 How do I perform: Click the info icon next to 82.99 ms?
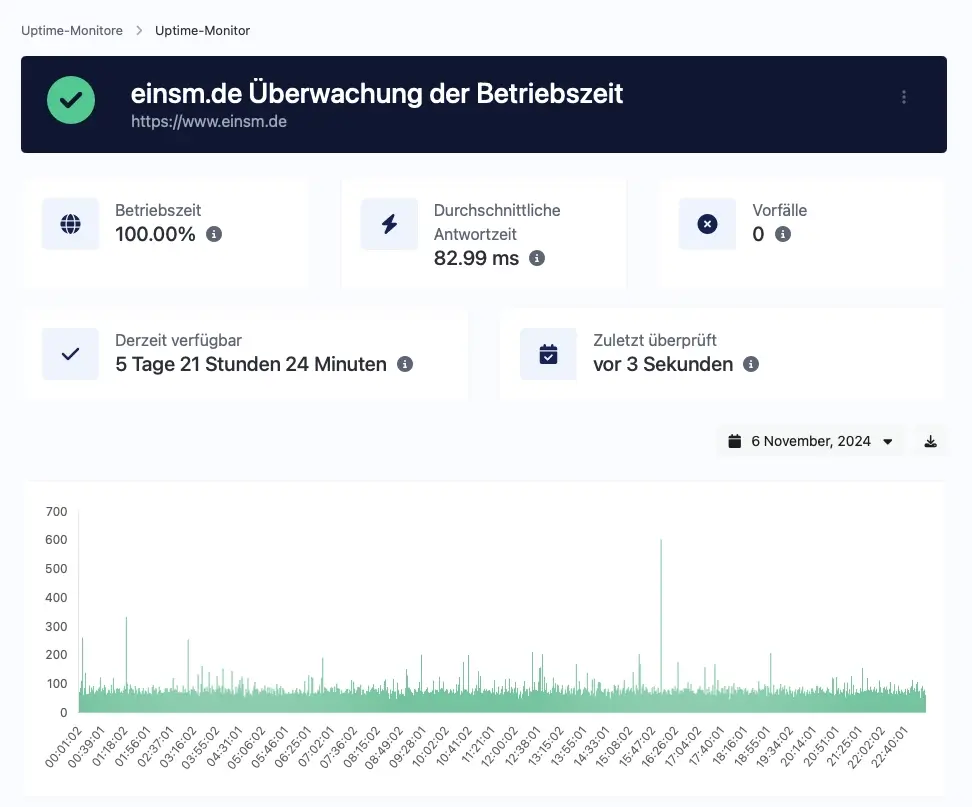pos(537,258)
